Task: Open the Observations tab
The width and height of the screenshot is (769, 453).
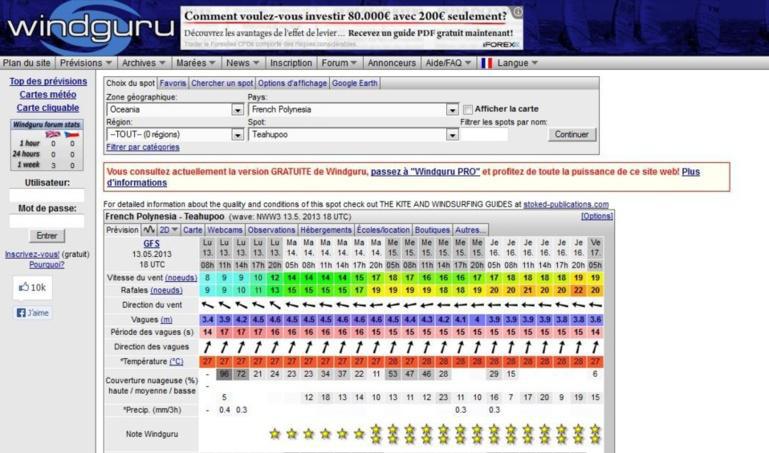Action: tap(271, 229)
